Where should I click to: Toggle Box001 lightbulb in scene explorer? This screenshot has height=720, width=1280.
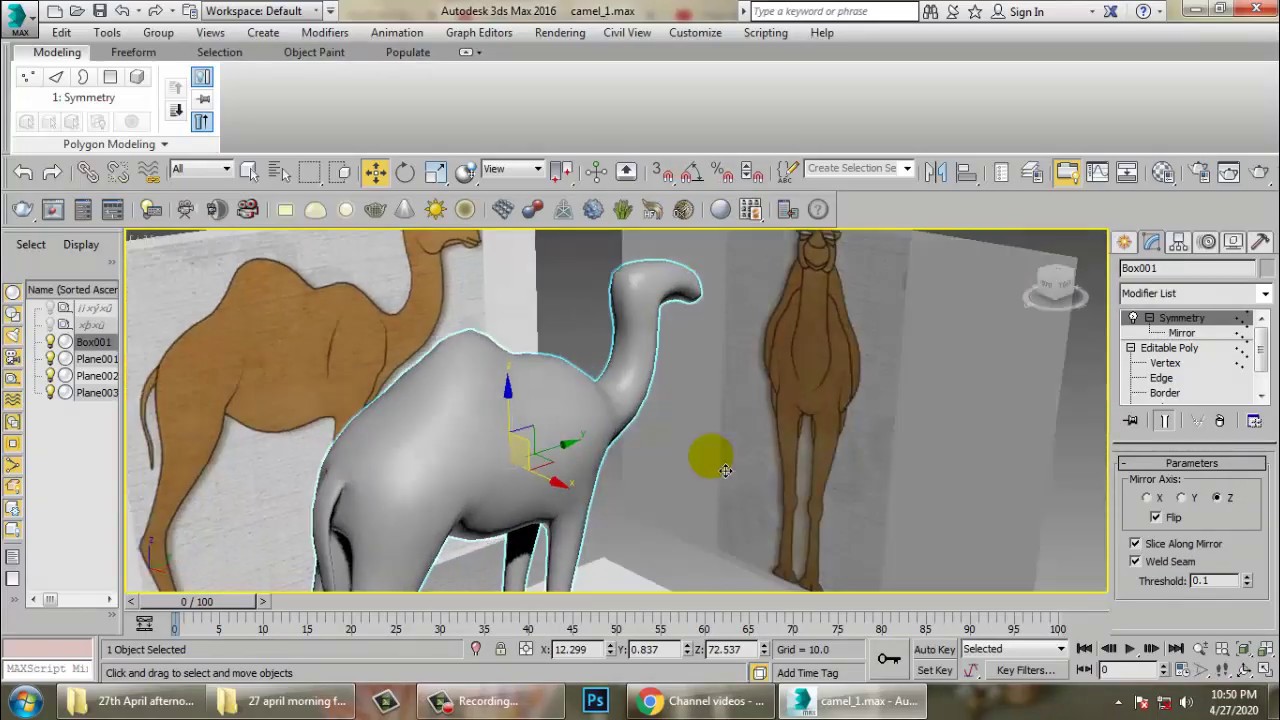click(50, 342)
